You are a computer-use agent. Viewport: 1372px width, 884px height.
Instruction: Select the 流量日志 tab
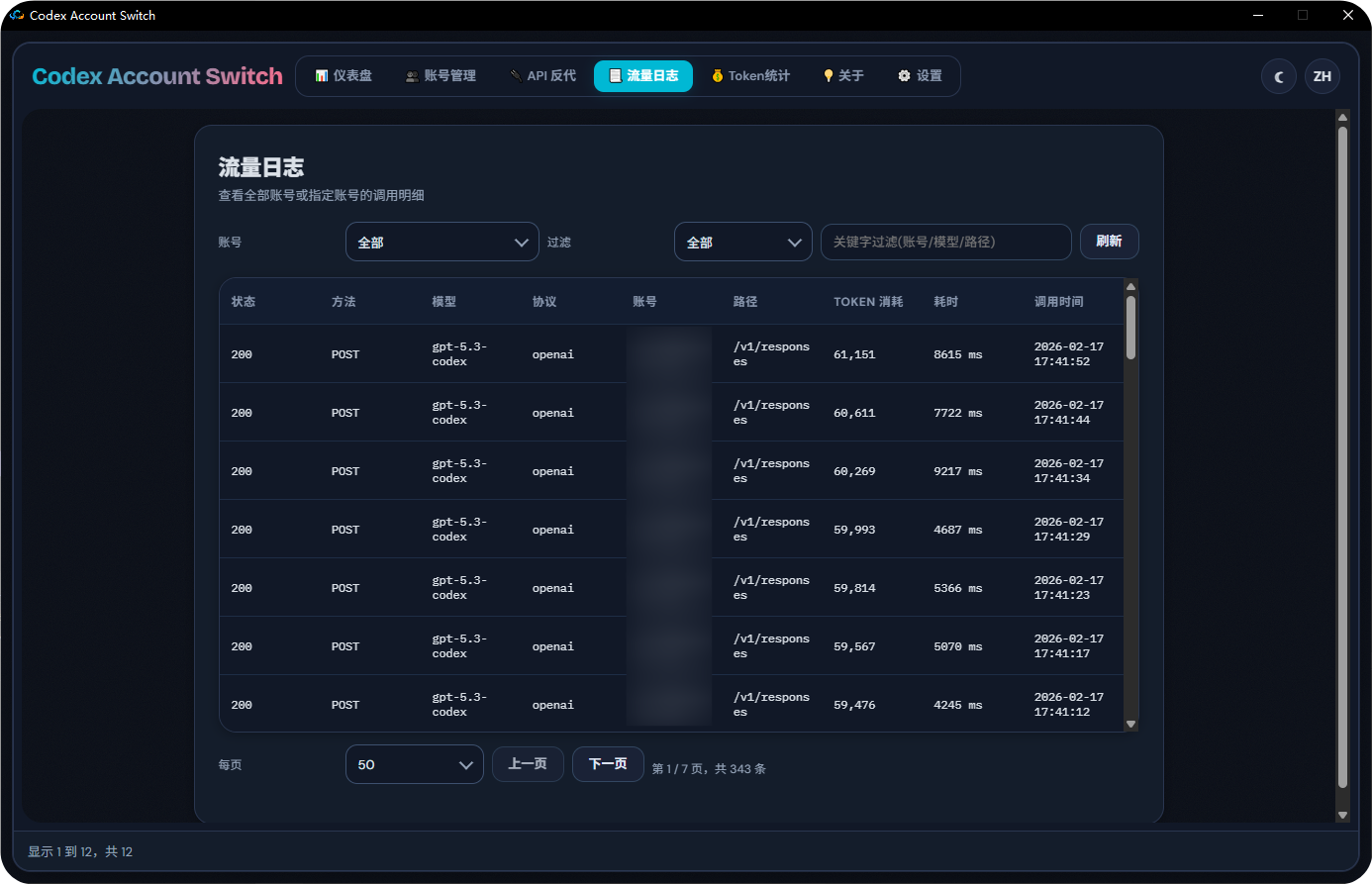[x=643, y=76]
